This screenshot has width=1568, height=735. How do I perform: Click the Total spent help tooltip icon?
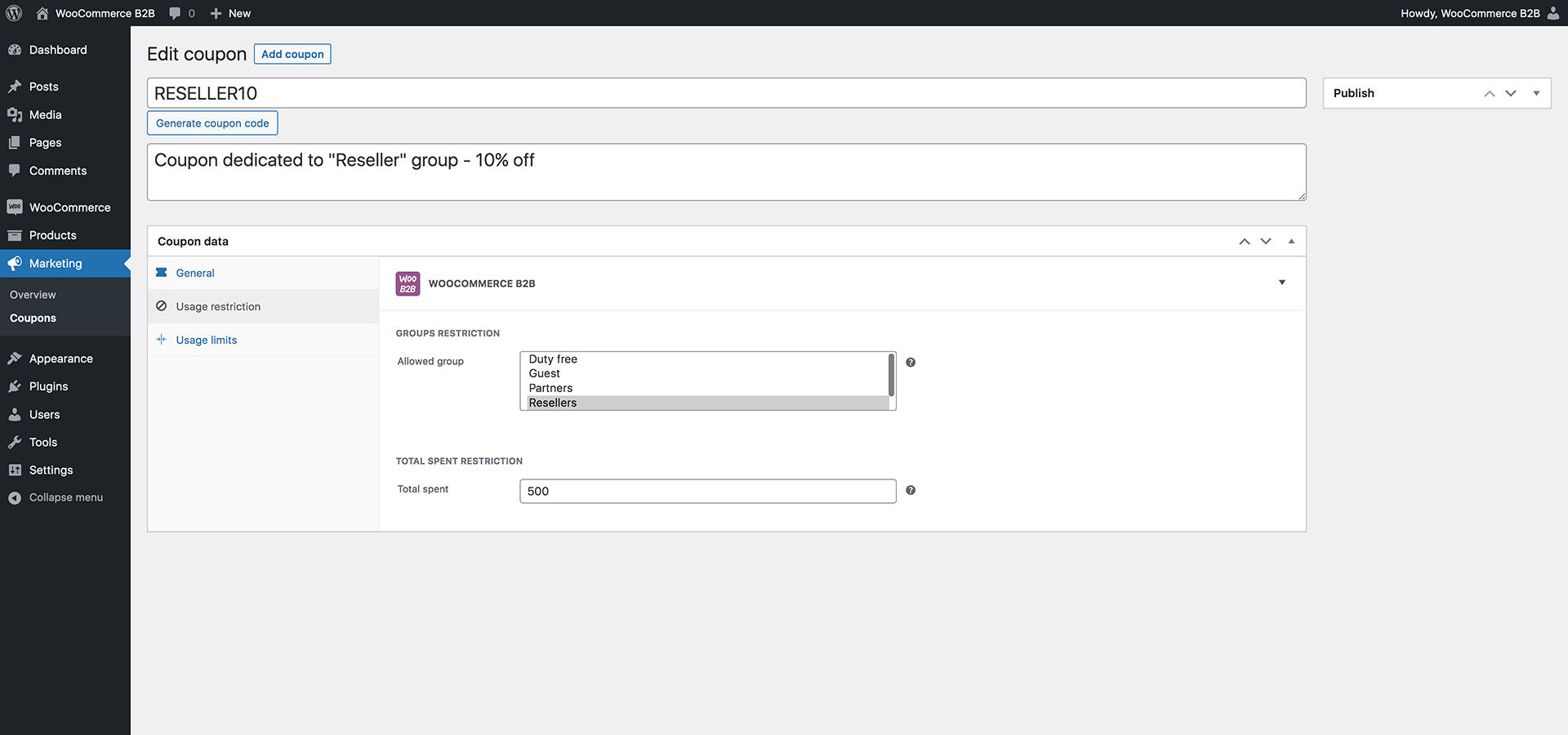point(911,490)
